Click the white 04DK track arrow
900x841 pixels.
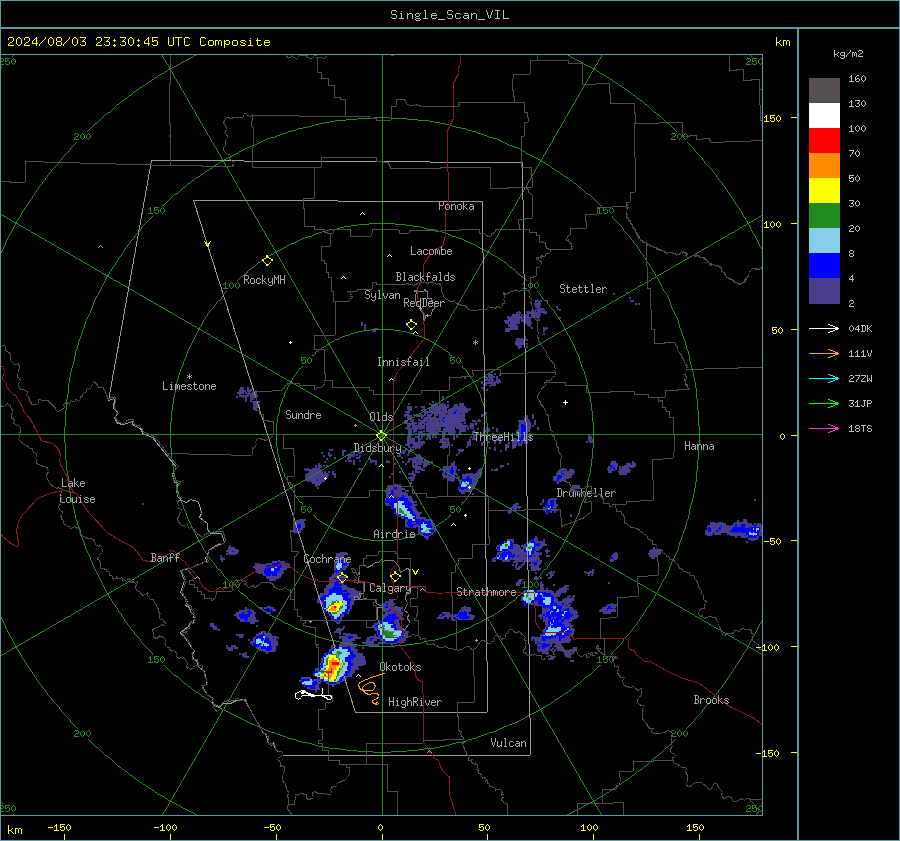tap(824, 328)
